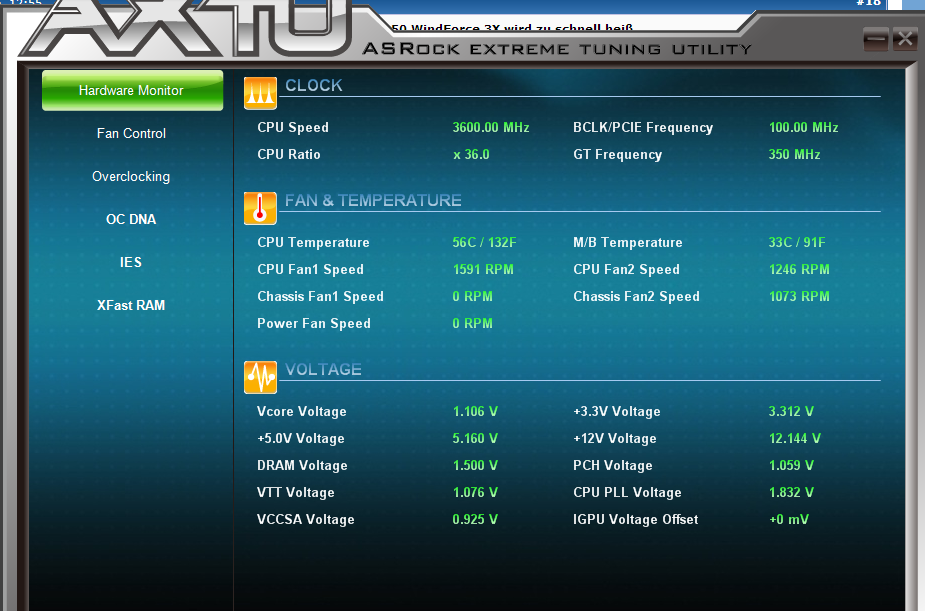Click the VCCSA Voltage value 0.925 V
Viewport: 925px width, 611px height.
coord(475,520)
